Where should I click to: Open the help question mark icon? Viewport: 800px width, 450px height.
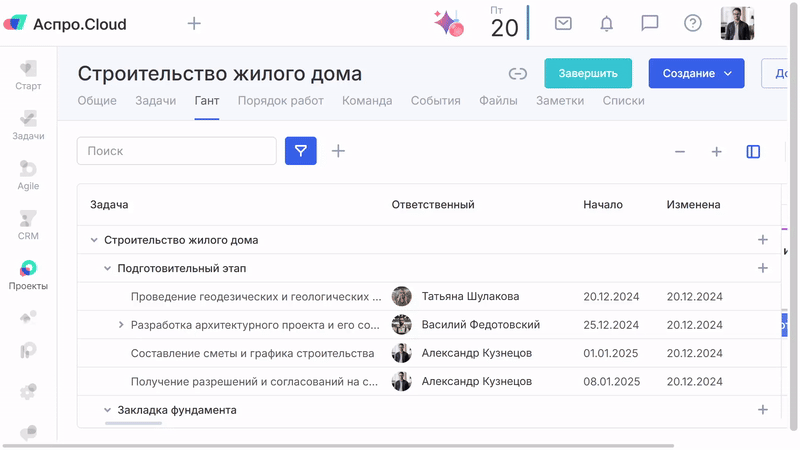pyautogui.click(x=692, y=23)
